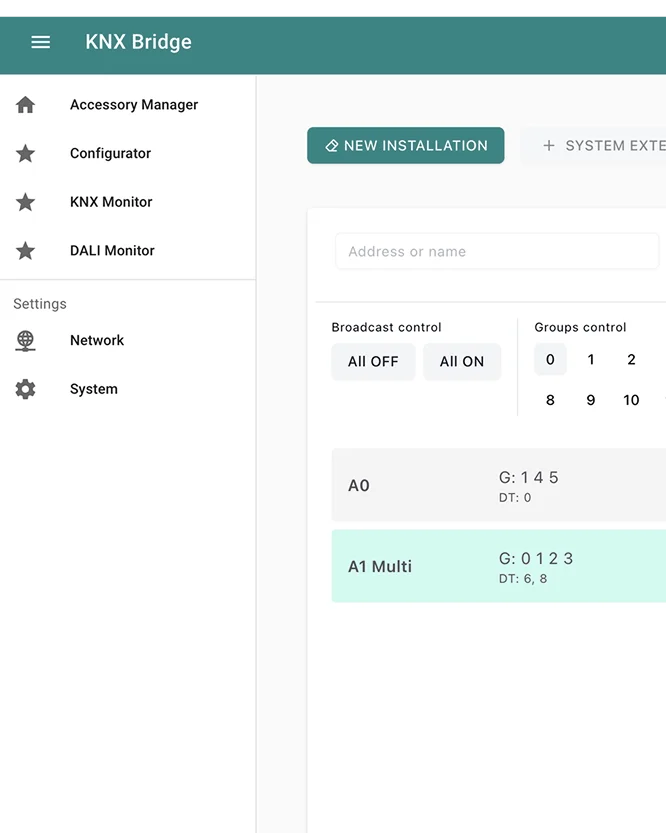This screenshot has width=666, height=833.
Task: Select group 10 in Groups control
Action: click(x=631, y=400)
